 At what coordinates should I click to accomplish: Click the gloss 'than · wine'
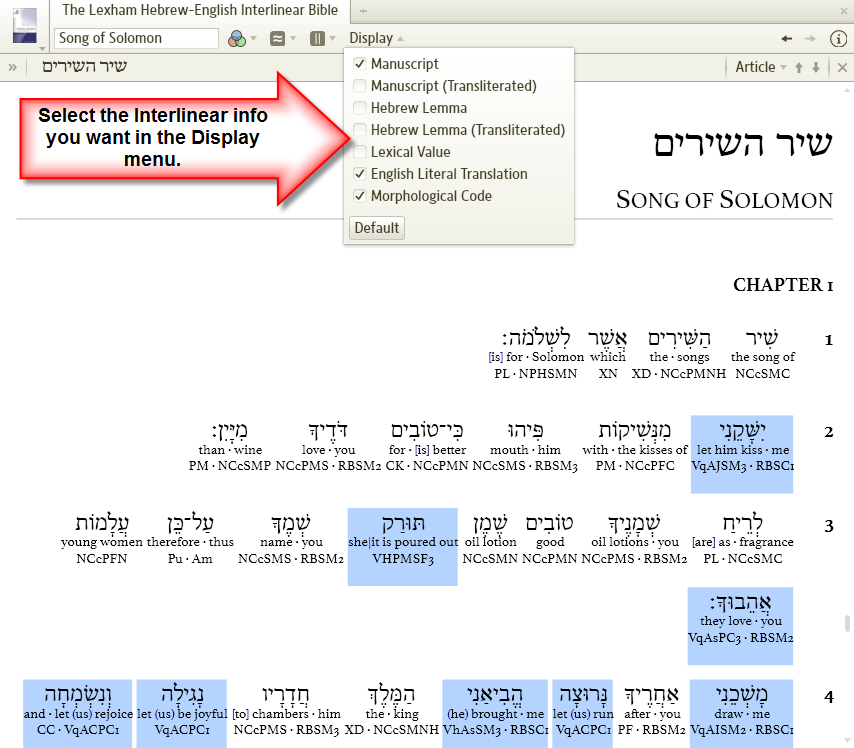coord(230,450)
